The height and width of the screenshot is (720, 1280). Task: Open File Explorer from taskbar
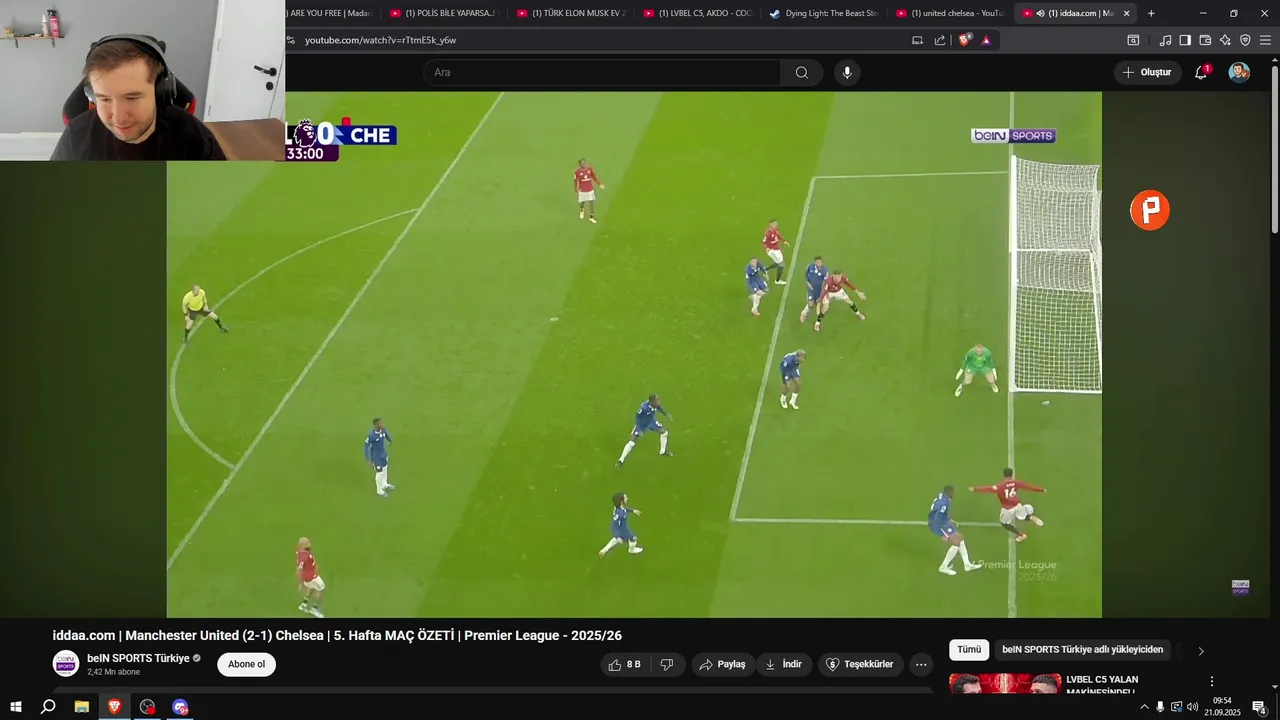pos(82,707)
